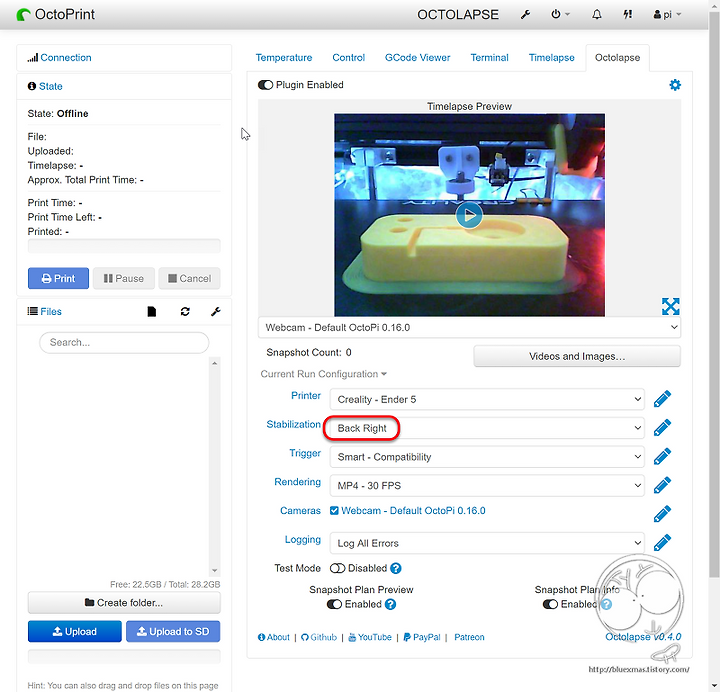Open the pi user menu
The image size is (720, 692).
pyautogui.click(x=667, y=15)
